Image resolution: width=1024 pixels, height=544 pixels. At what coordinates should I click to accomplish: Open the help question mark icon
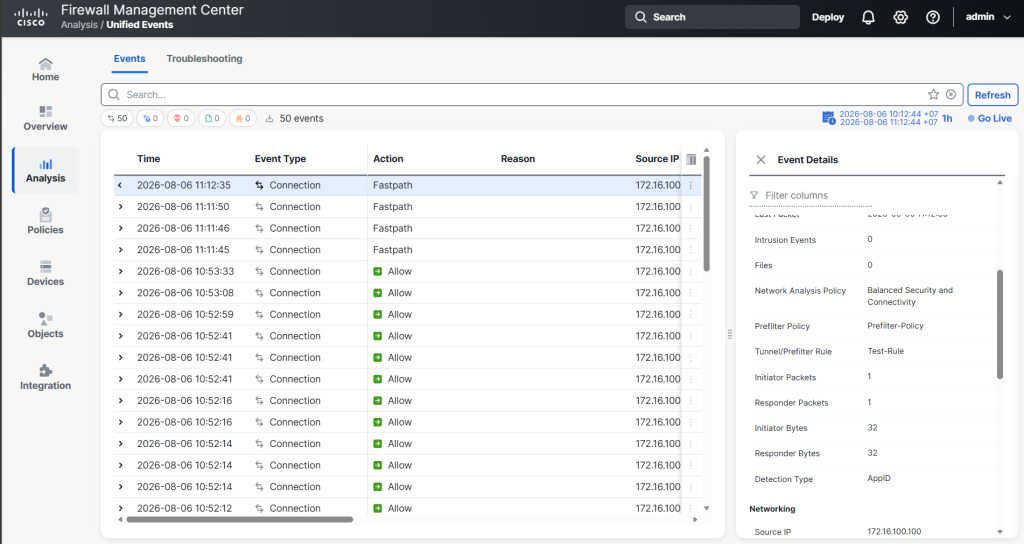pos(933,18)
